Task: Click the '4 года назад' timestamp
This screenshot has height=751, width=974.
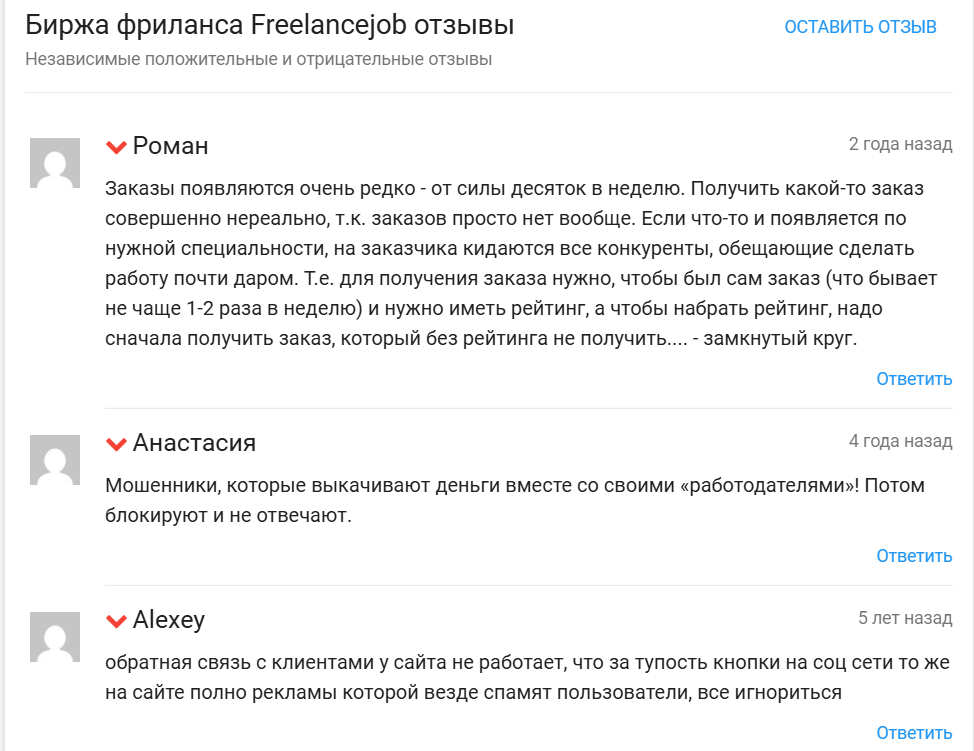Action: 900,441
